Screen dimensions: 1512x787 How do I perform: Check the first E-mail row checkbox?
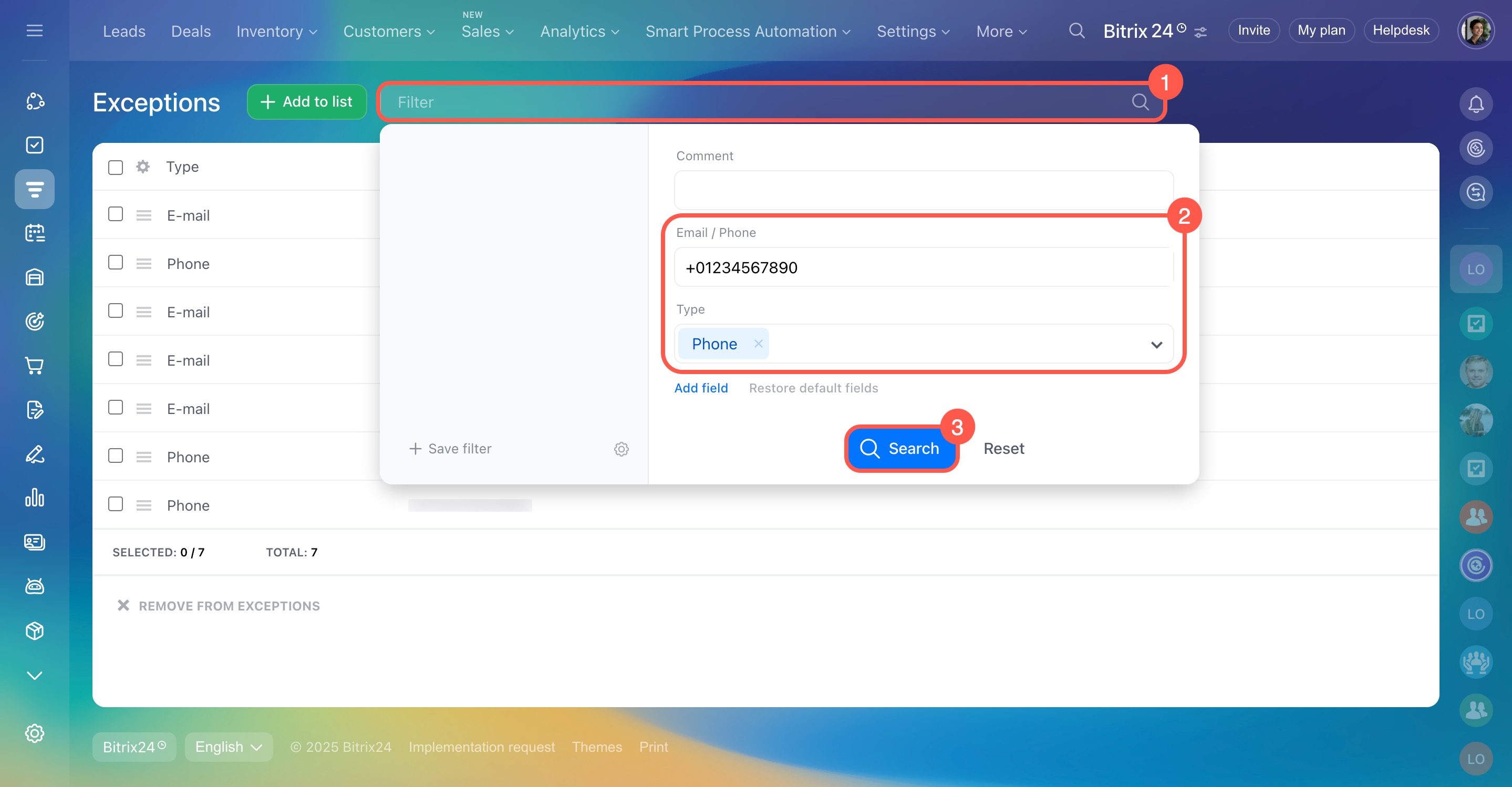tap(116, 214)
